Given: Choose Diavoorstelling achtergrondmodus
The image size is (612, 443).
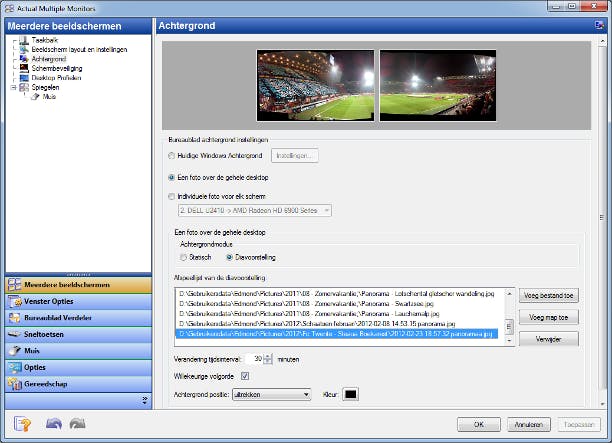Looking at the screenshot, I should pyautogui.click(x=230, y=257).
